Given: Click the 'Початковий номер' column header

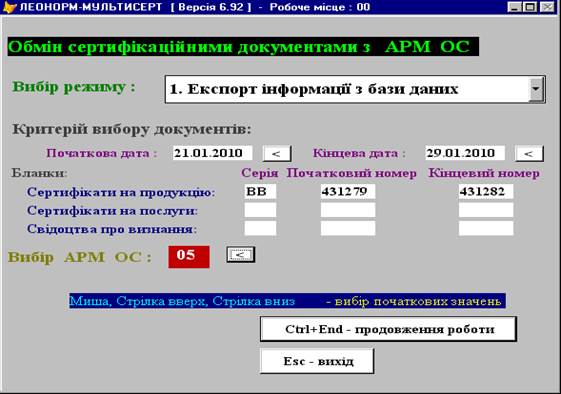Looking at the screenshot, I should click(351, 173).
